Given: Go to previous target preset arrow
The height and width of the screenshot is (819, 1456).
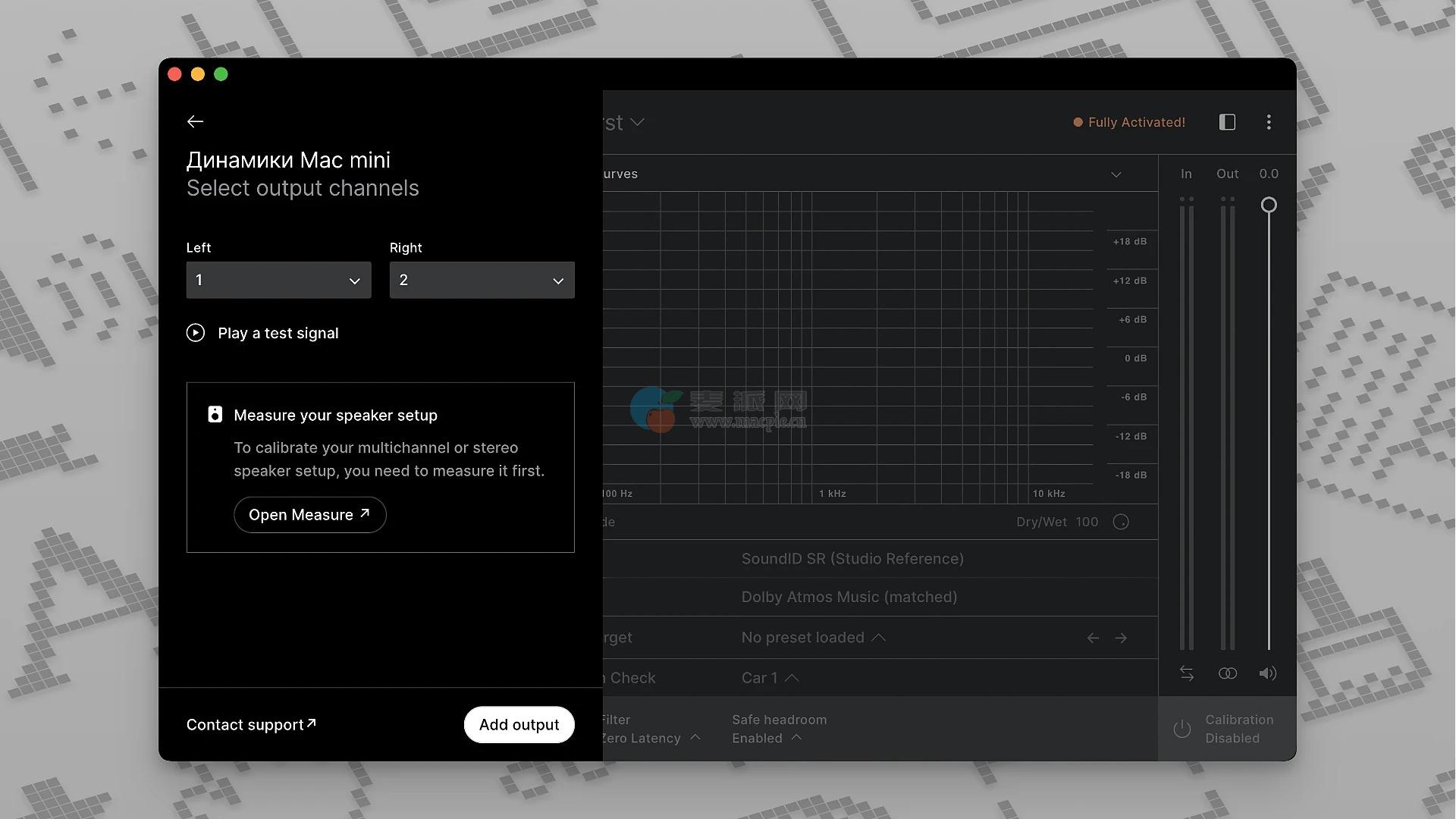Looking at the screenshot, I should point(1093,638).
